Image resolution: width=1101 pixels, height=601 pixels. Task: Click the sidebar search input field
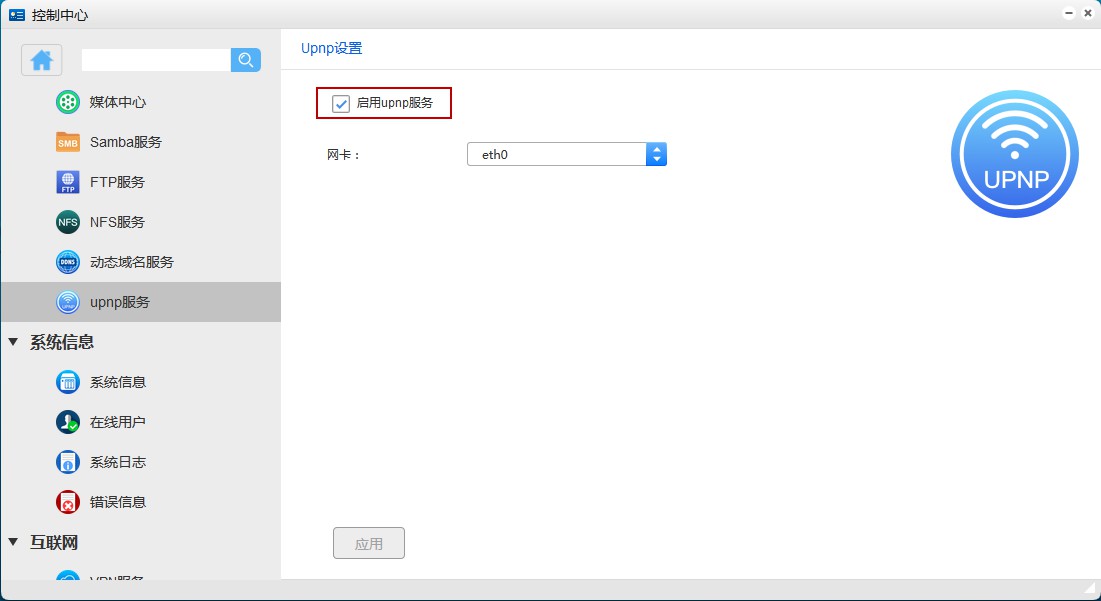click(156, 60)
